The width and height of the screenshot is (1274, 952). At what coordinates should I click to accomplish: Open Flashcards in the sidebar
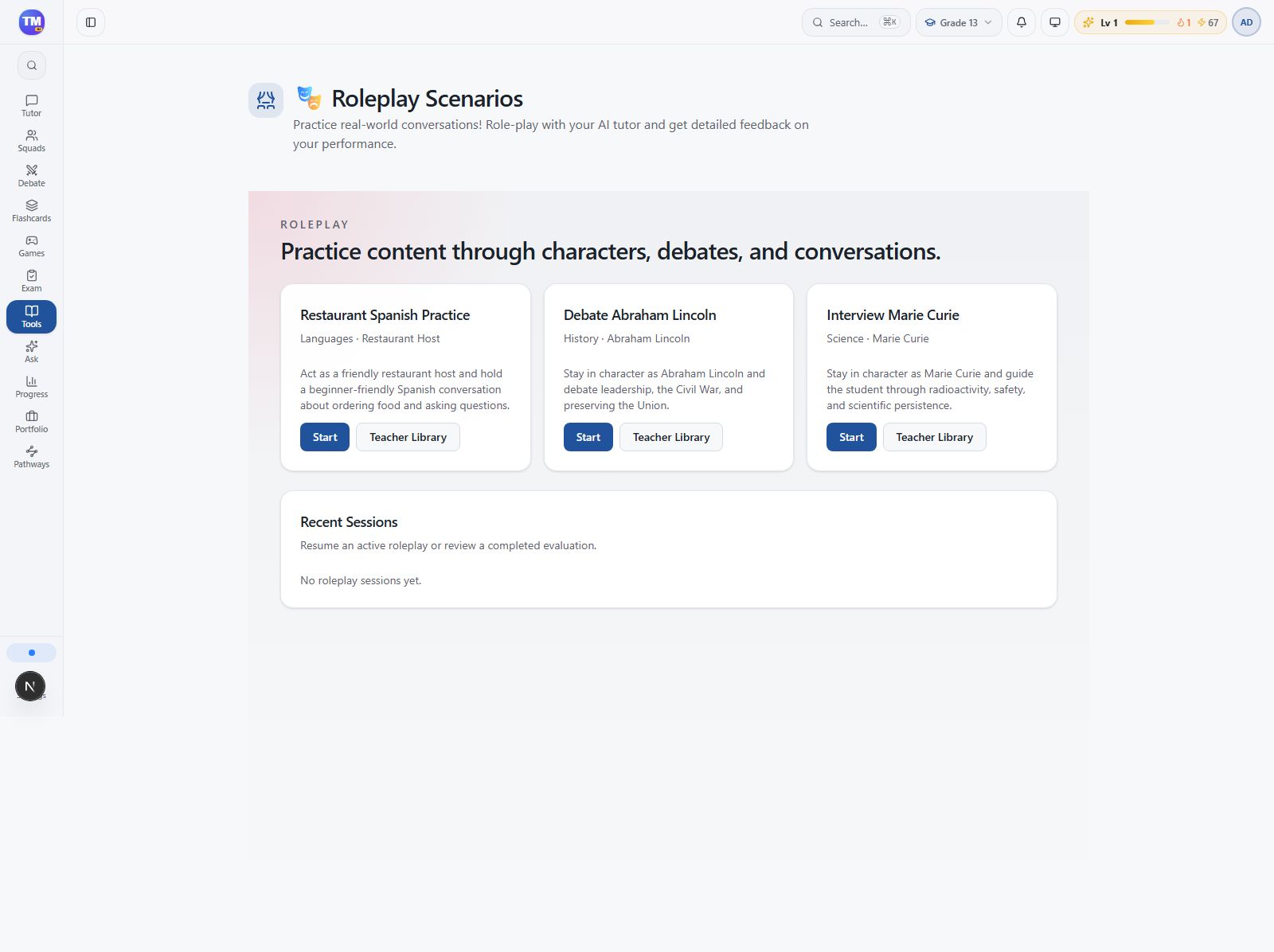(x=31, y=211)
